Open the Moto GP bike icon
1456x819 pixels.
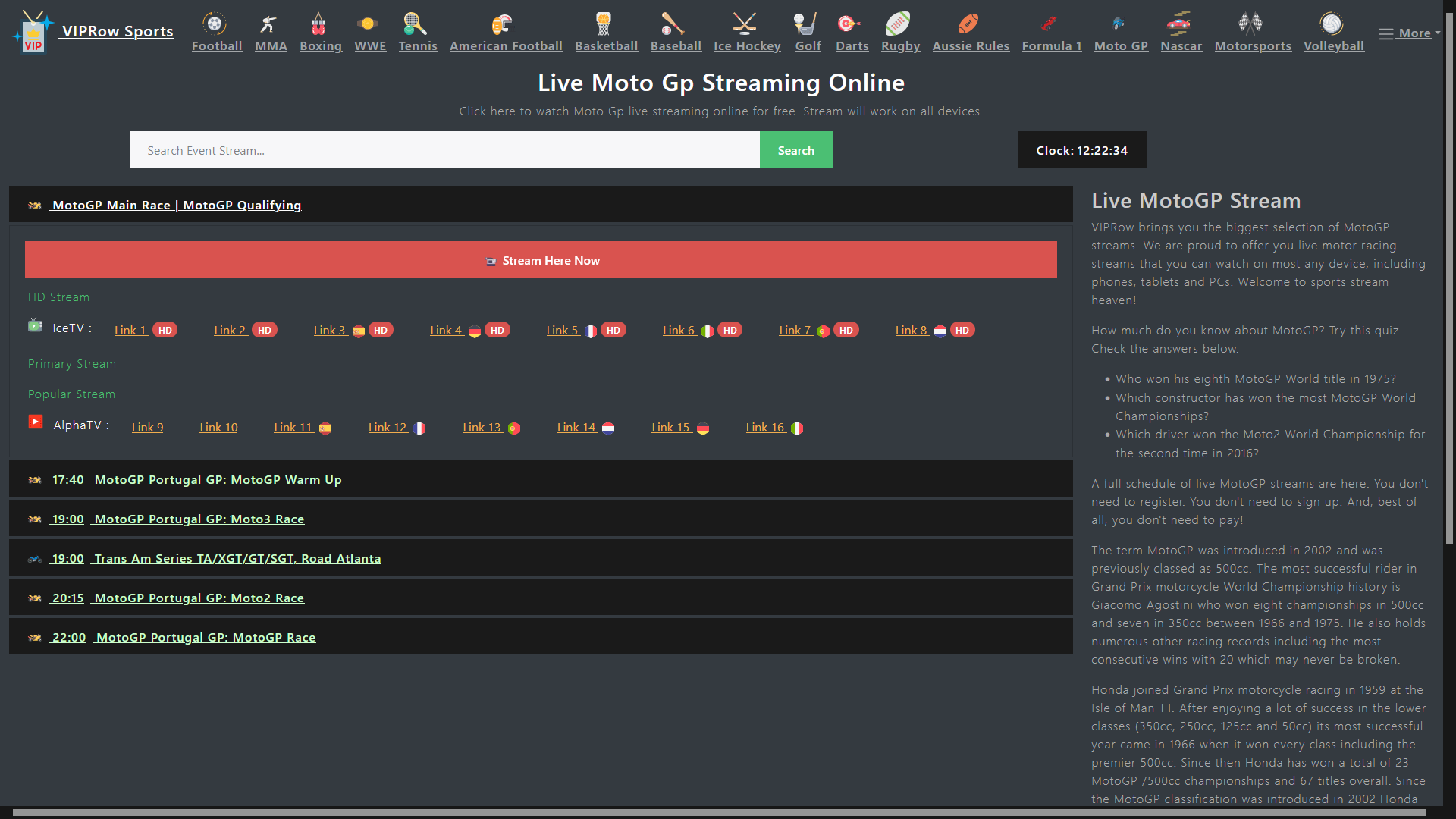pos(1119,24)
